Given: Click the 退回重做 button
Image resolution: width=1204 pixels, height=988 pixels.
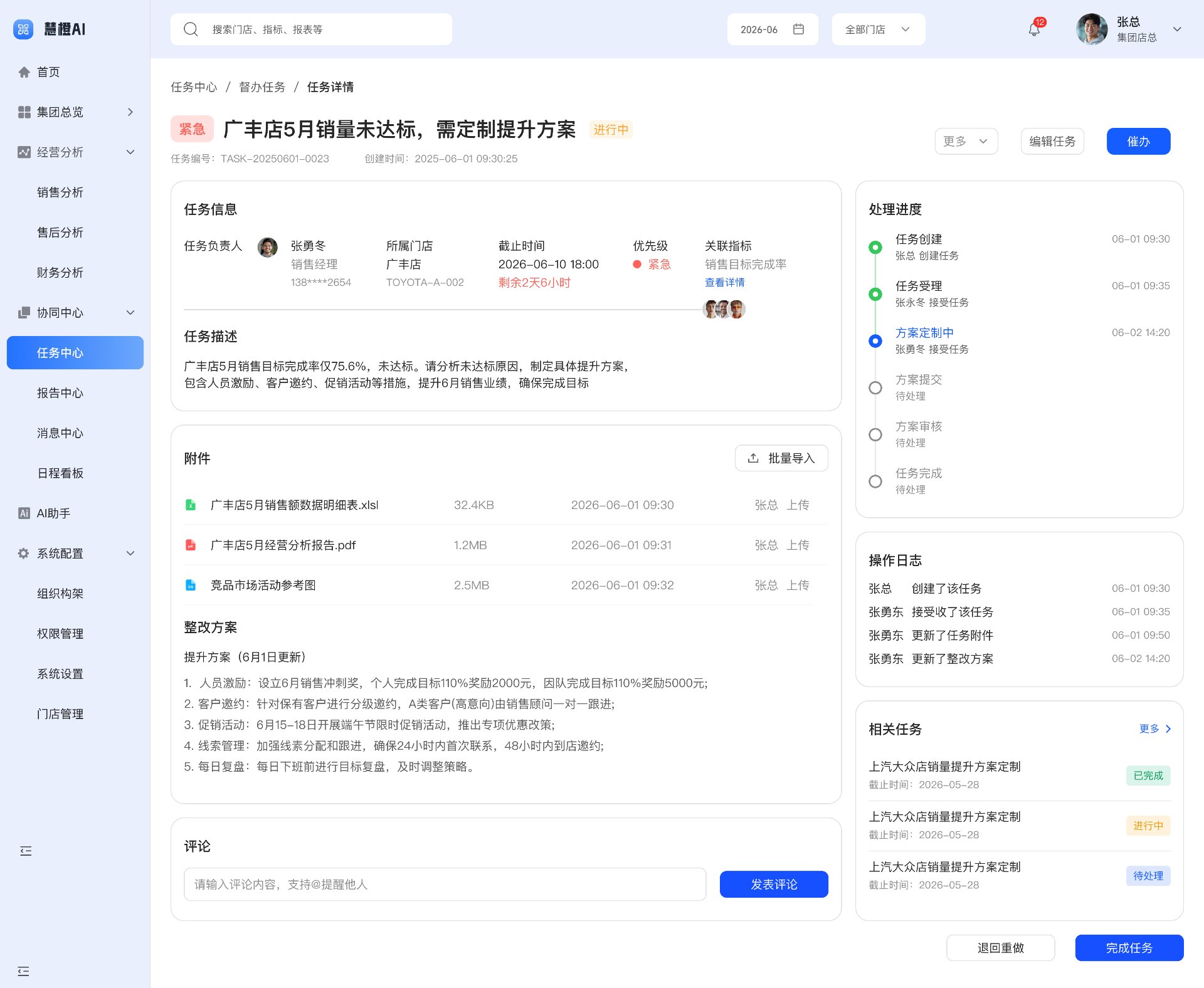Looking at the screenshot, I should (x=1000, y=948).
